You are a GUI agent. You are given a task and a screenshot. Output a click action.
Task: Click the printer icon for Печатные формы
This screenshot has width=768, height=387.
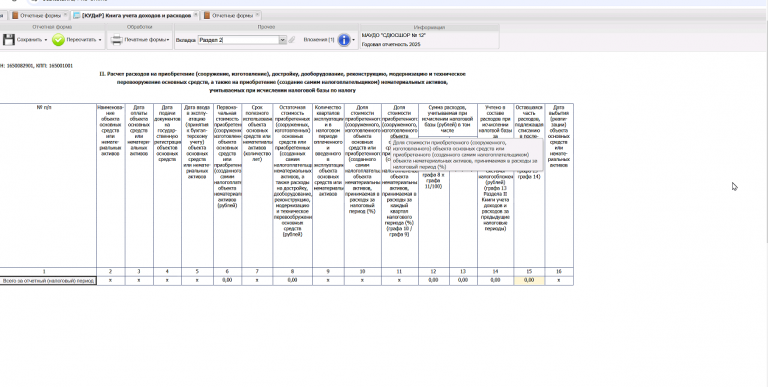pyautogui.click(x=116, y=40)
